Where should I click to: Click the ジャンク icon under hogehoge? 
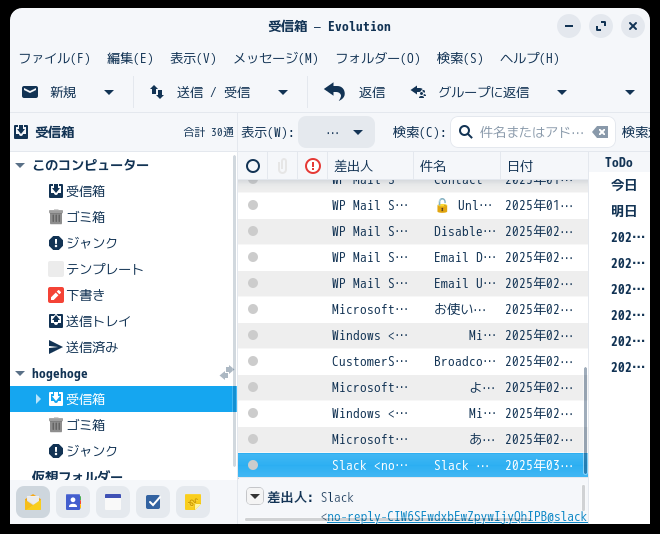(x=56, y=451)
